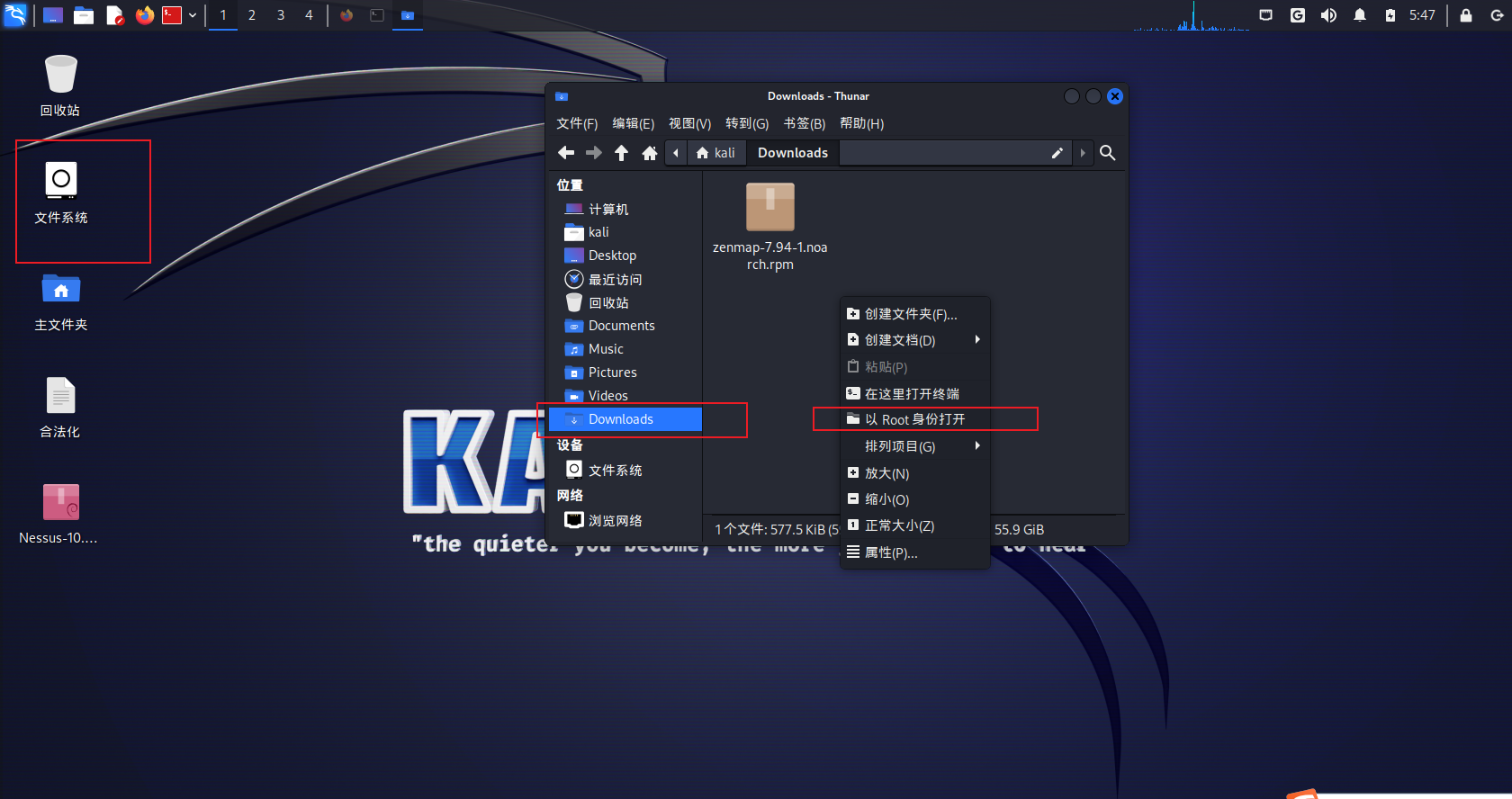The width and height of the screenshot is (1512, 799).
Task: Switch to workspace 2
Action: tap(252, 15)
